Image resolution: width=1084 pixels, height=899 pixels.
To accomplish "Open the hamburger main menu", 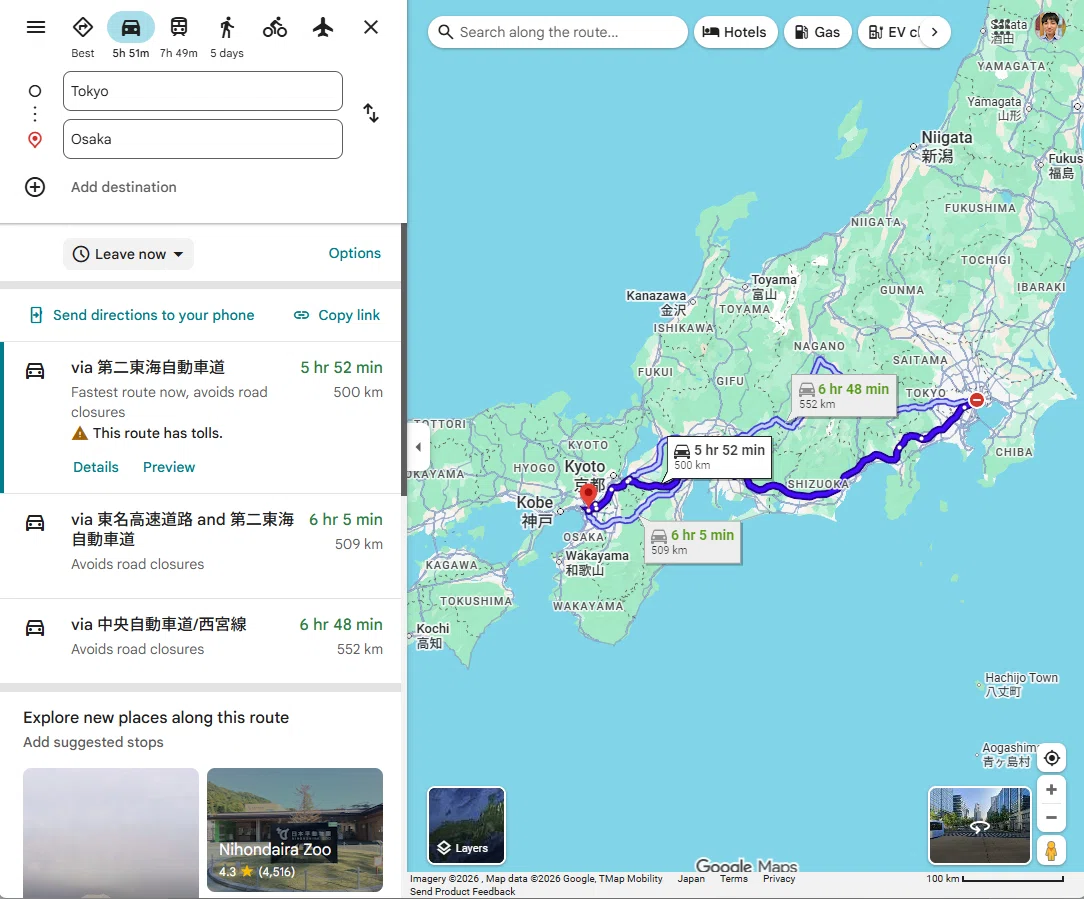I will (36, 27).
